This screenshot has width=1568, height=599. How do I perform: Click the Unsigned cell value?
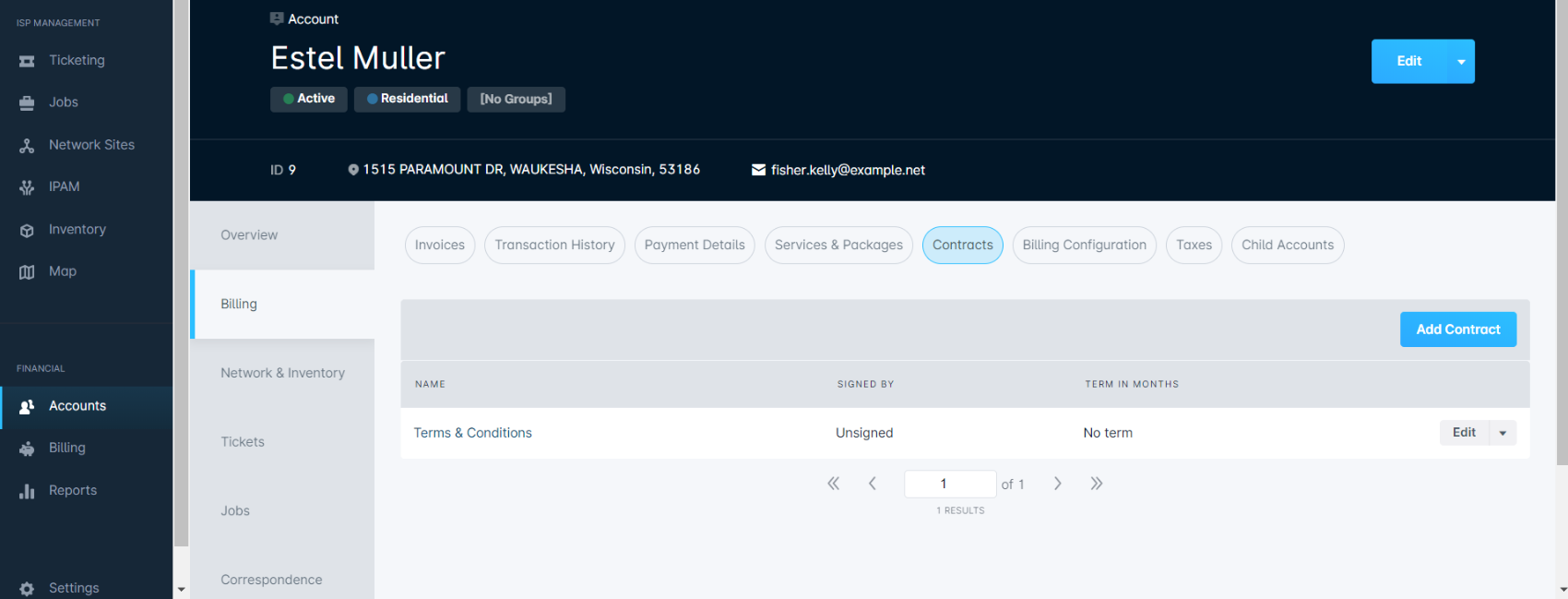864,433
